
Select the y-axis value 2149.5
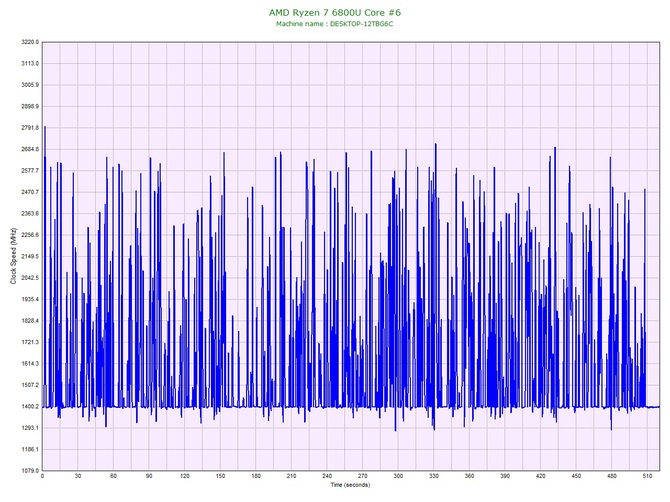click(x=30, y=256)
